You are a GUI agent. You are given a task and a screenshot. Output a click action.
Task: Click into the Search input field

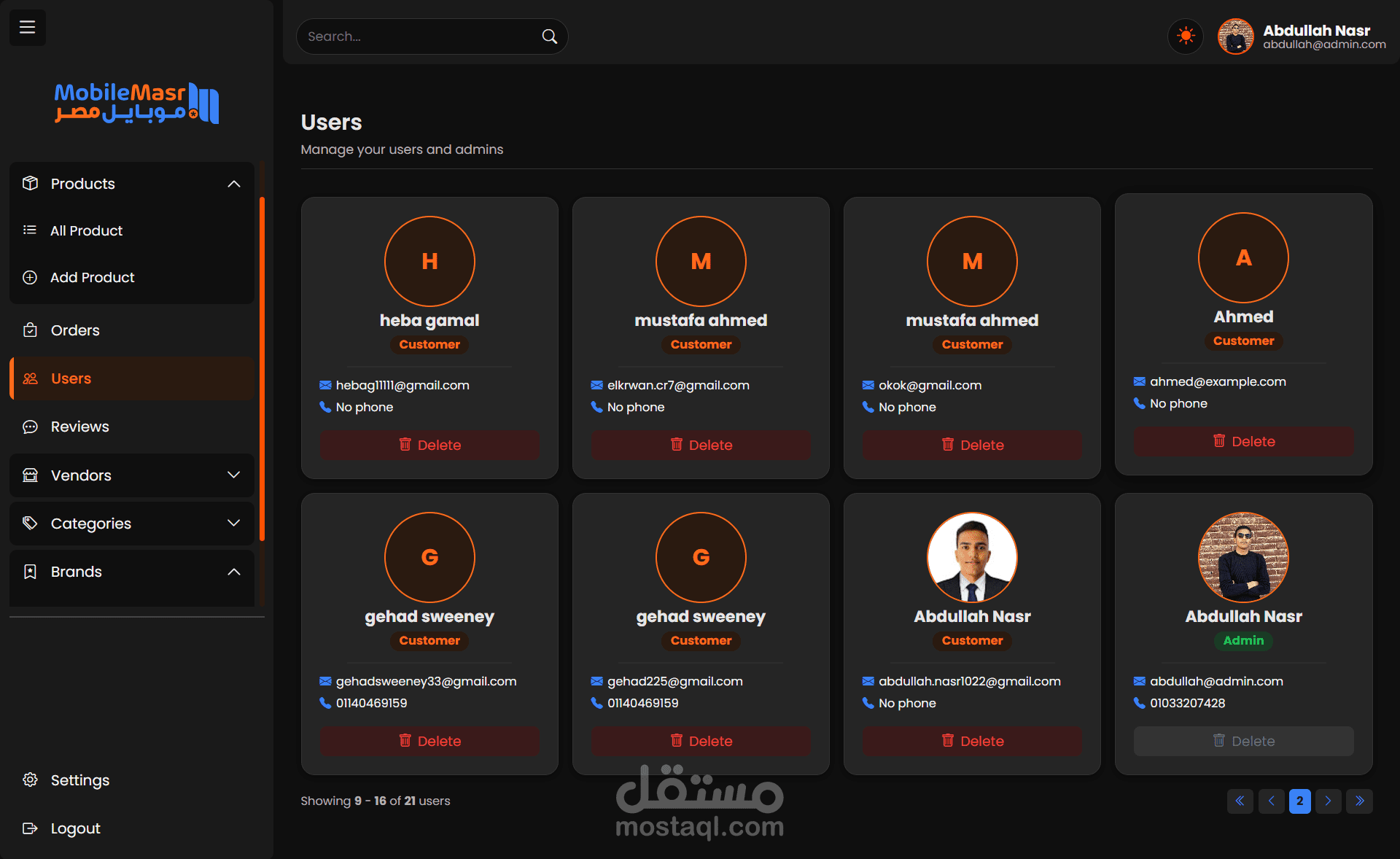(x=416, y=36)
